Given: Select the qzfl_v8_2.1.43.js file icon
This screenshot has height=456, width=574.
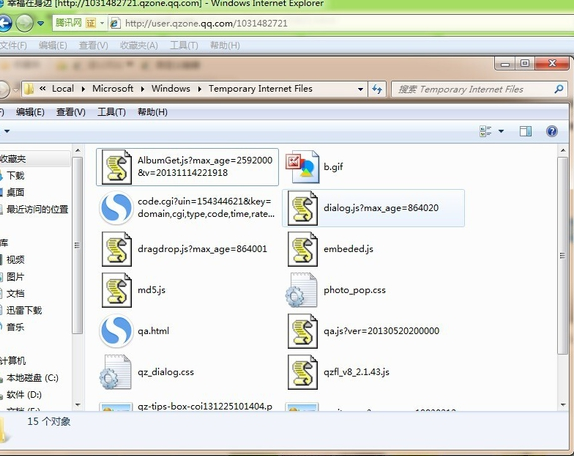Looking at the screenshot, I should point(302,372).
